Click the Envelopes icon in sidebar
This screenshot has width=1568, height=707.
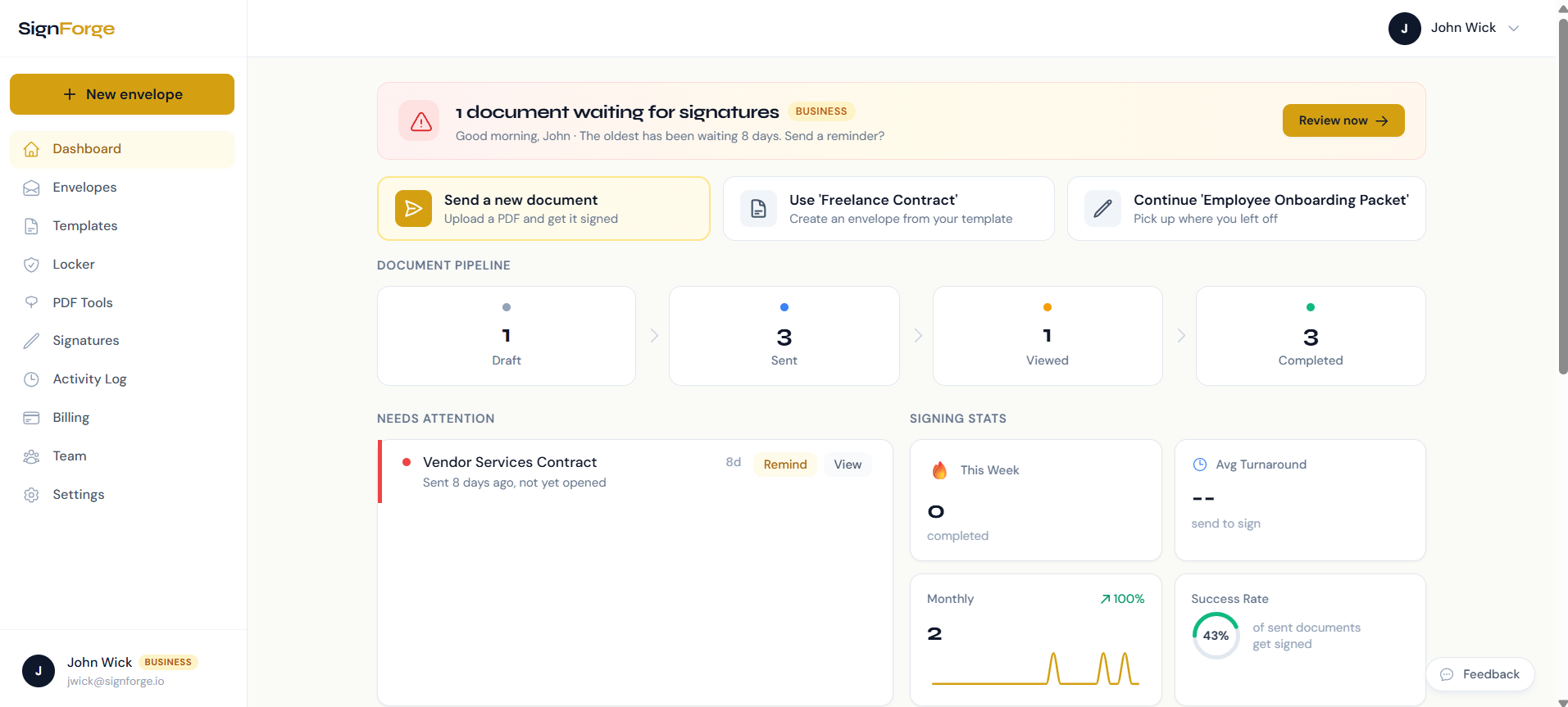(x=31, y=188)
